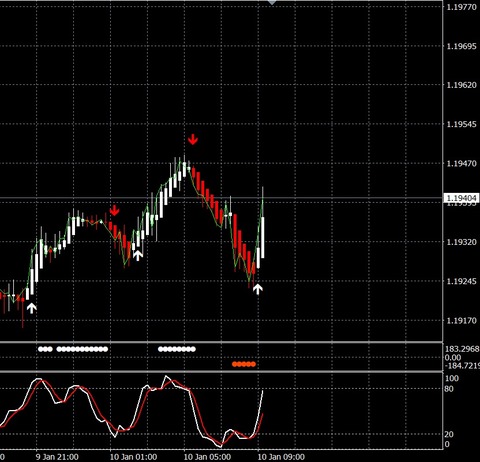Click the -184.7219 indicator scale value

pos(462,366)
